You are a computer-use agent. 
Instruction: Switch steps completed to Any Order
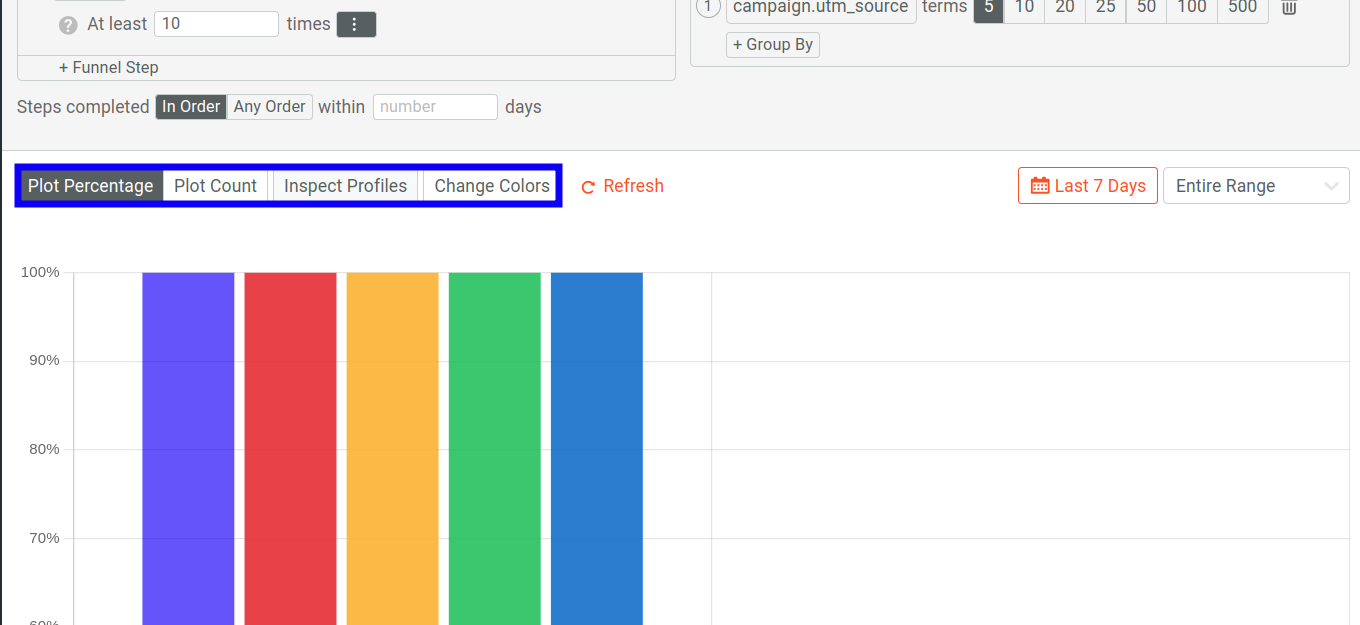point(269,106)
